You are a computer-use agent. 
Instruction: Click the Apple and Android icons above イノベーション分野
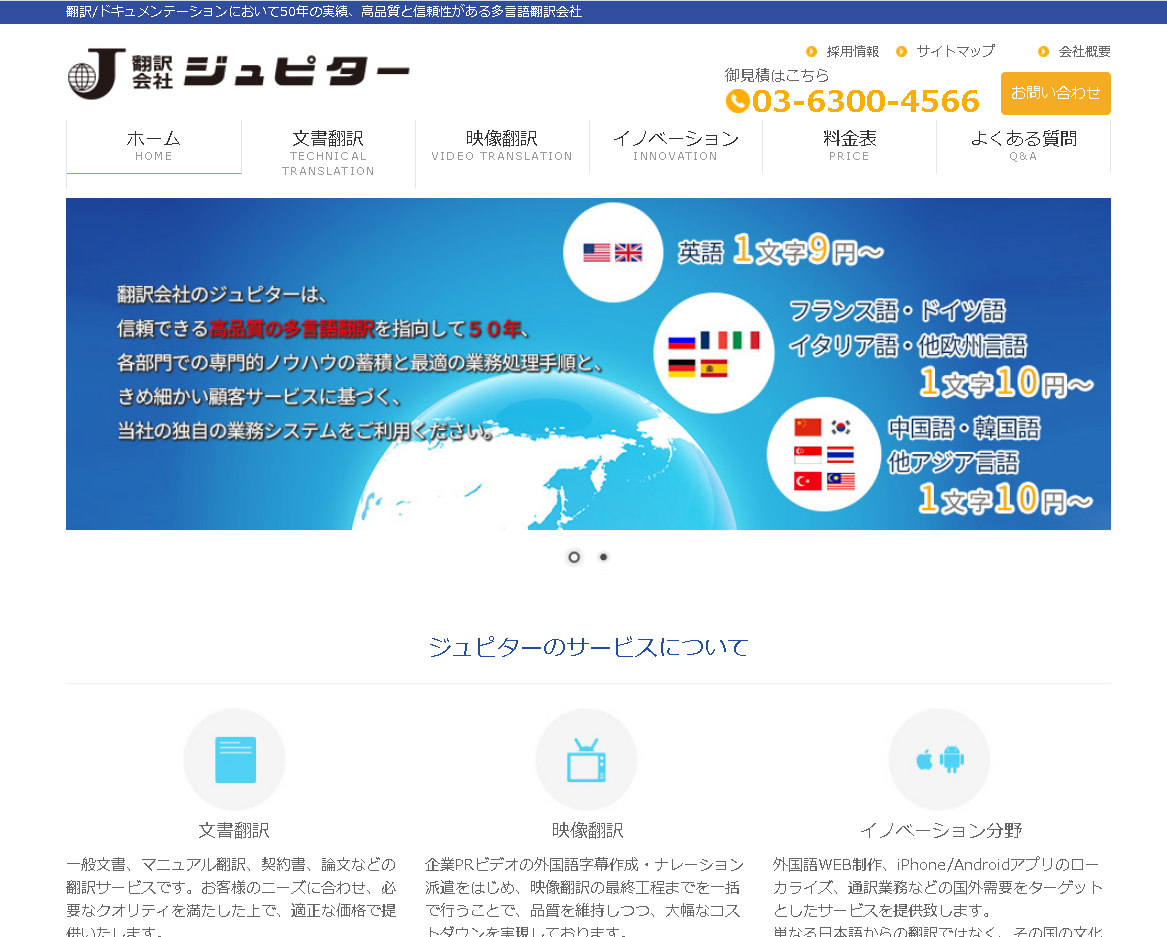(x=938, y=759)
